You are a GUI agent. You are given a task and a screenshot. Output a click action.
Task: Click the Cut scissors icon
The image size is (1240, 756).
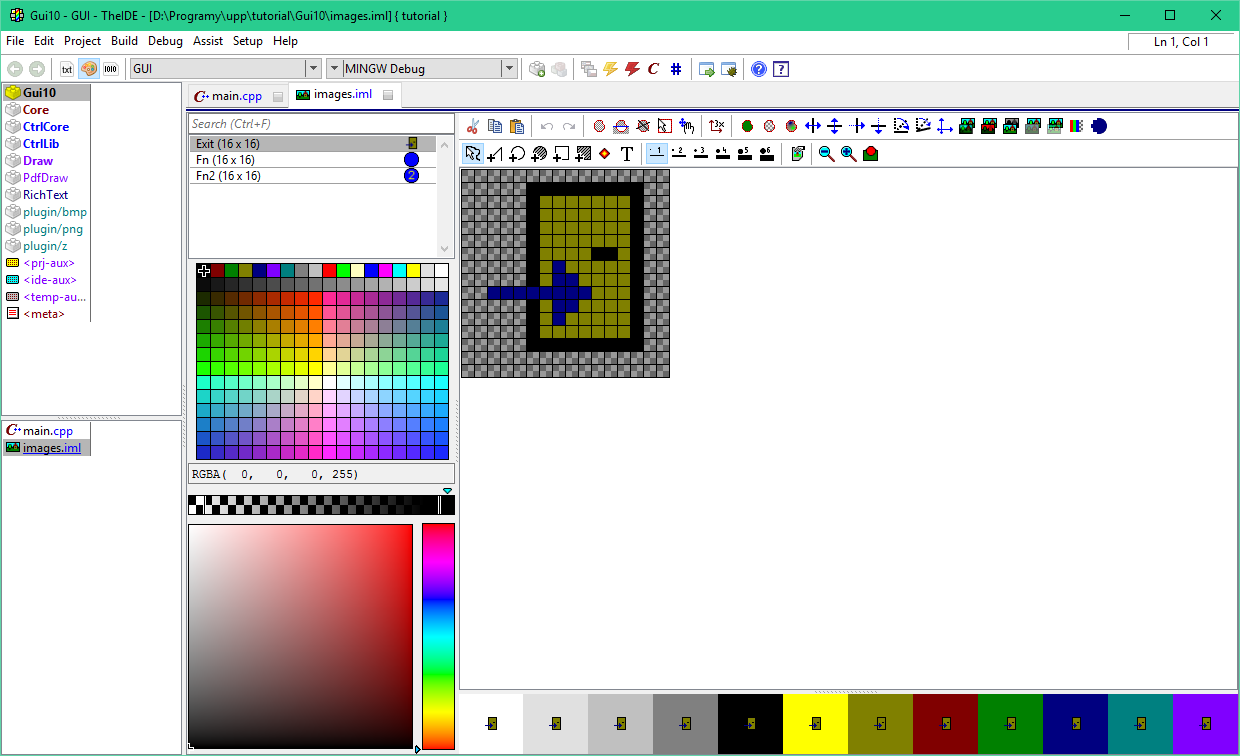[473, 126]
